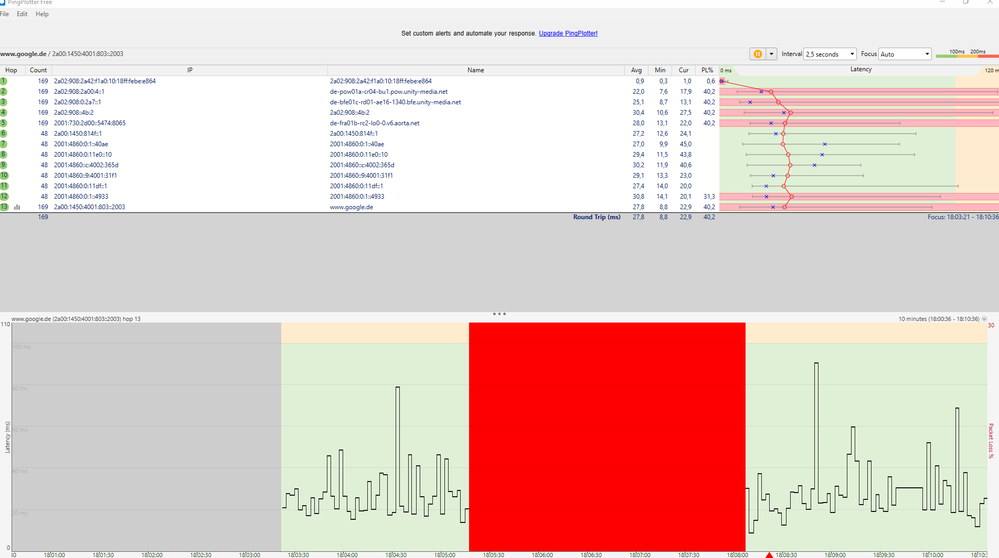The height and width of the screenshot is (558, 999).
Task: Click the hop 5 green circle icon
Action: click(3, 123)
